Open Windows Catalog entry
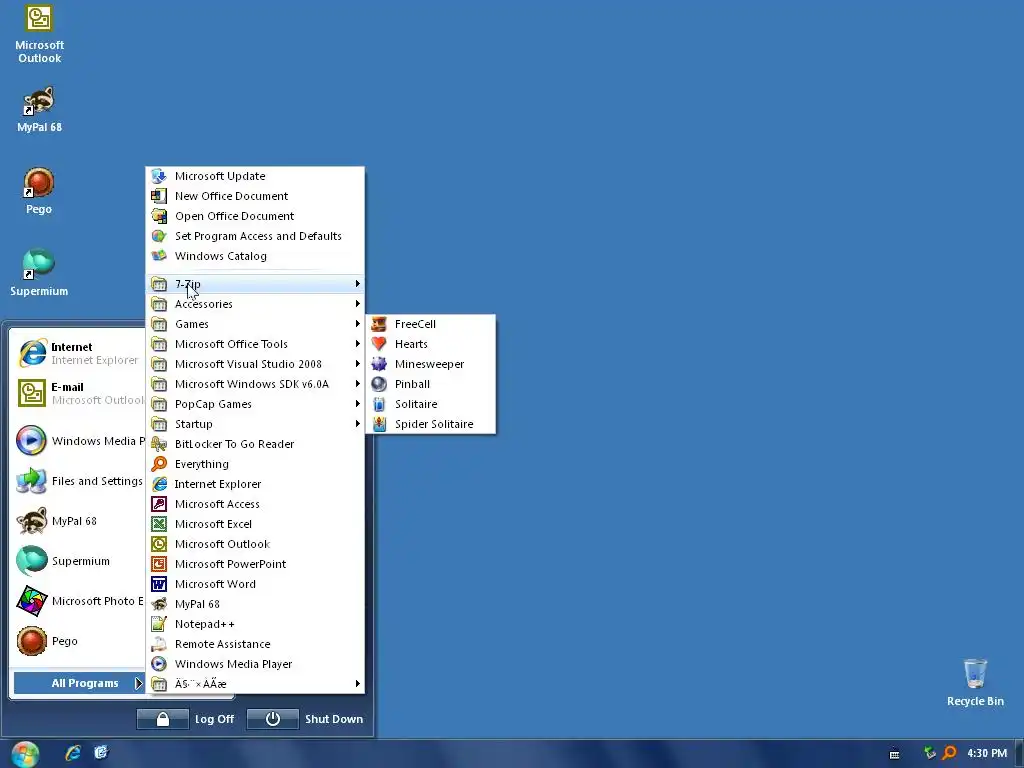 point(255,256)
